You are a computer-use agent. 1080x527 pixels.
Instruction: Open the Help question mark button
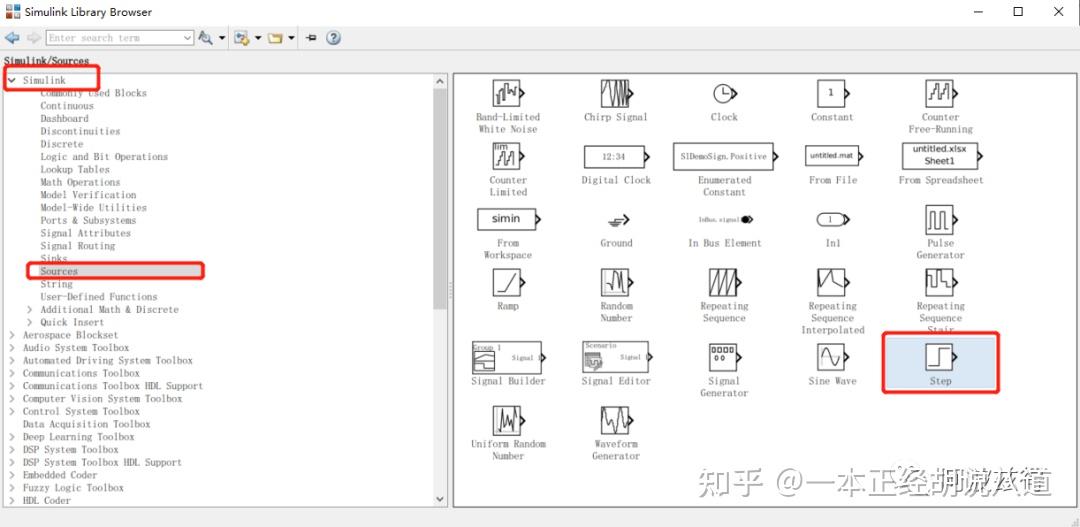[333, 38]
